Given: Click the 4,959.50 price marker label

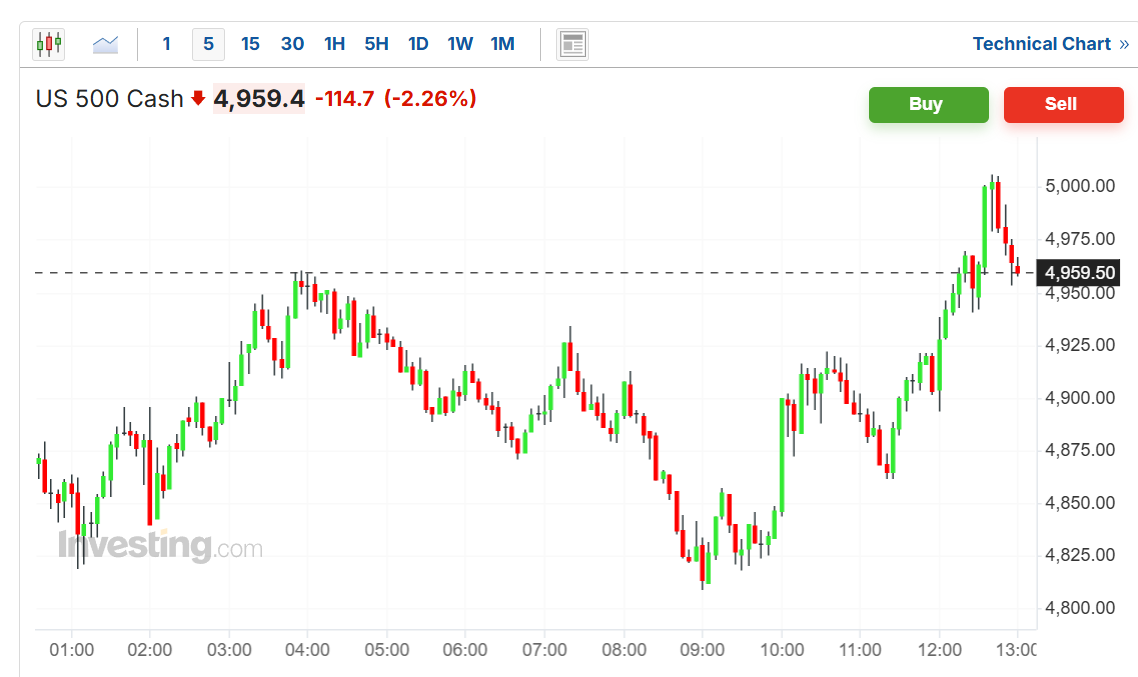Looking at the screenshot, I should coord(1078,273).
